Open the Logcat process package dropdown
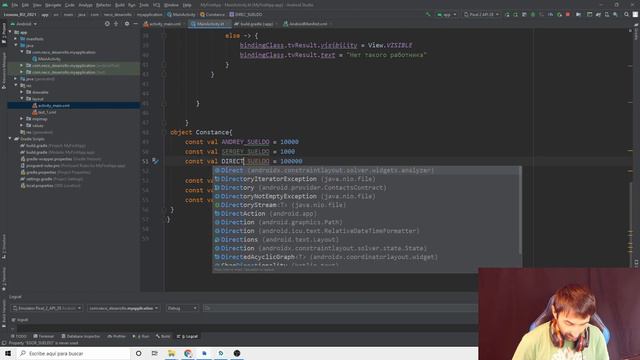 pos(124,308)
